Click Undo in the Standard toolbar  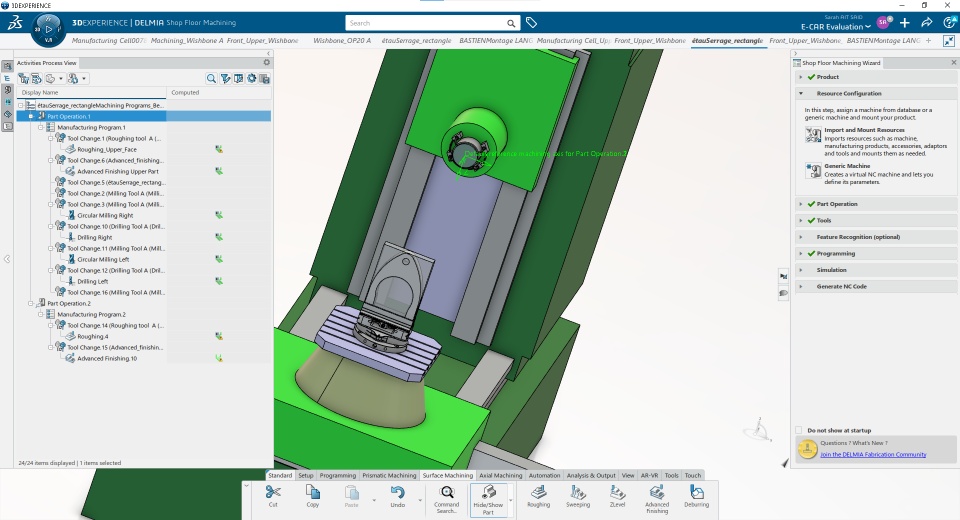click(398, 497)
